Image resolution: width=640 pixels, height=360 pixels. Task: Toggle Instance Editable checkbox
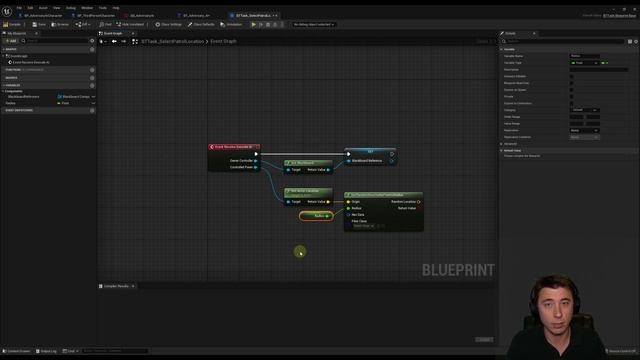571,76
